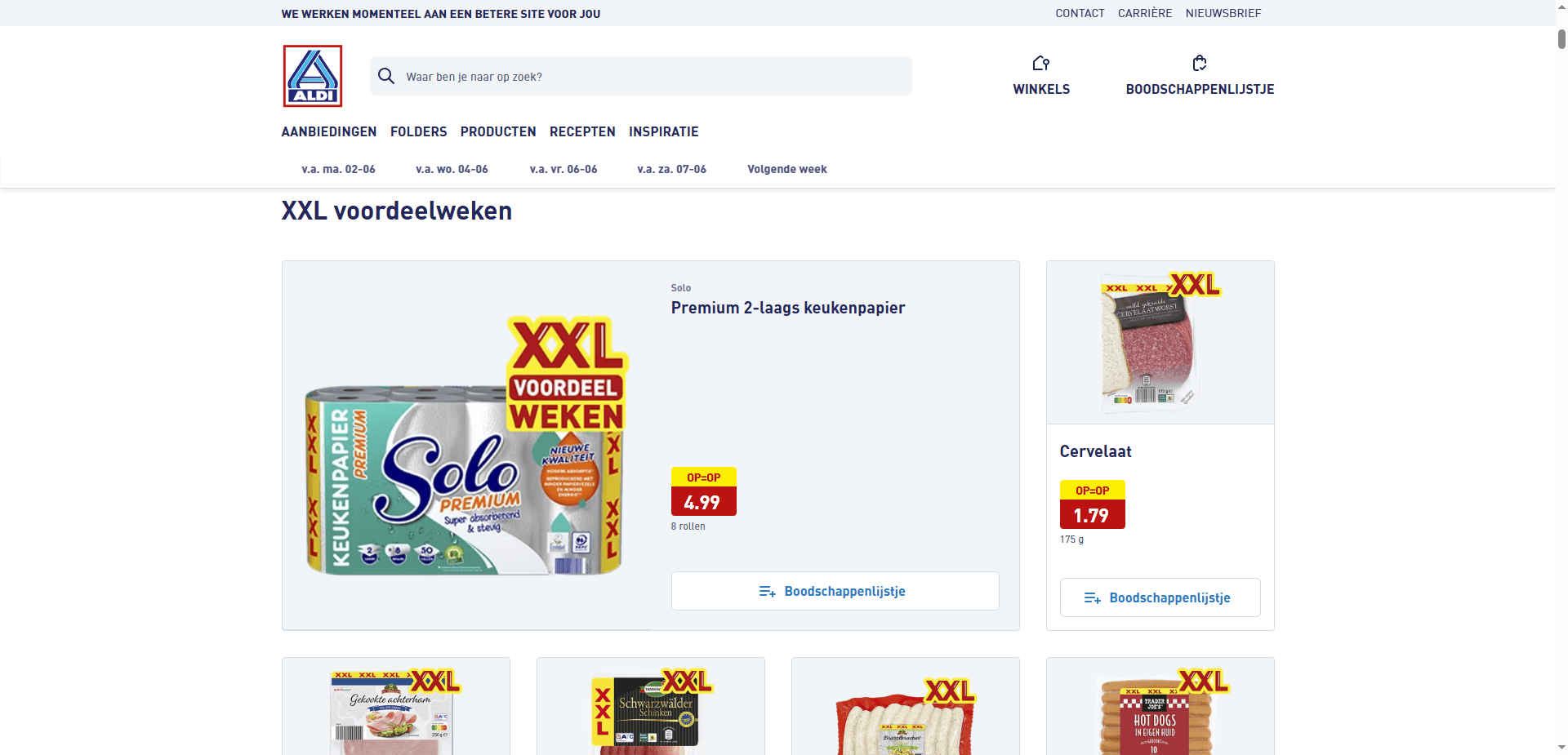This screenshot has height=755, width=1568.
Task: Open the Folders menu
Action: [419, 131]
